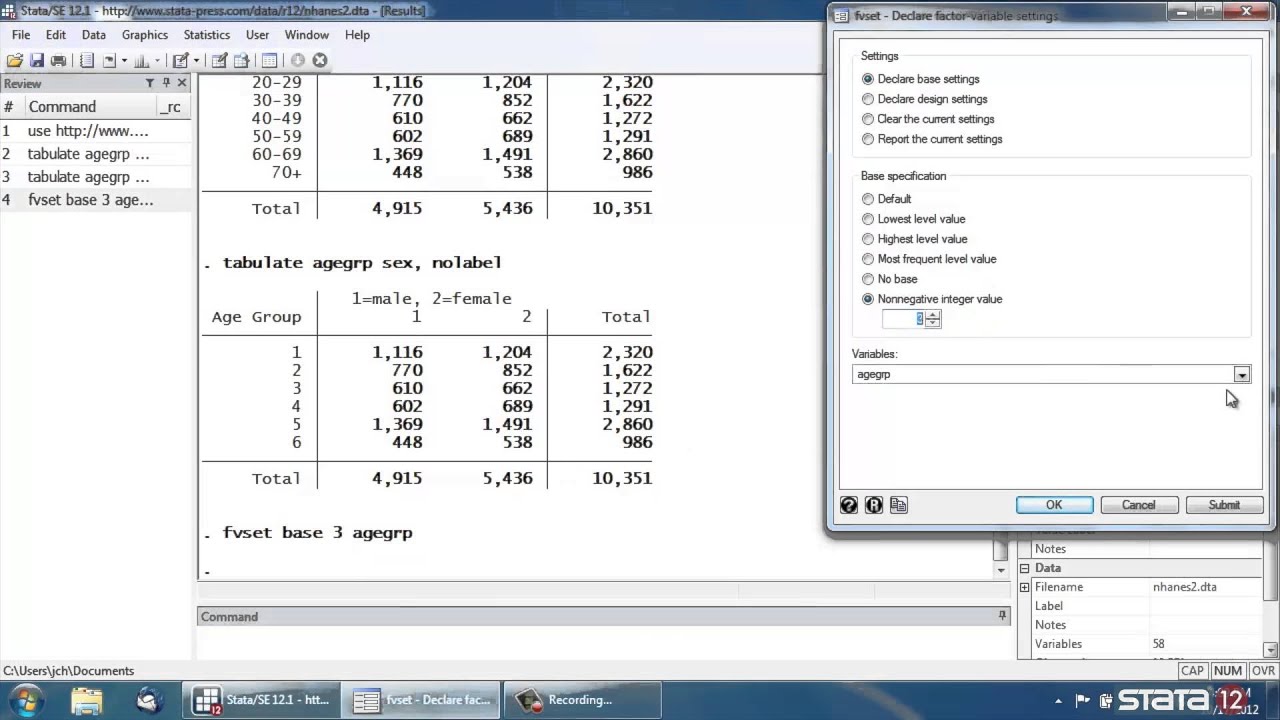
Task: Pin the Review panel with the pushpin
Action: (x=166, y=83)
